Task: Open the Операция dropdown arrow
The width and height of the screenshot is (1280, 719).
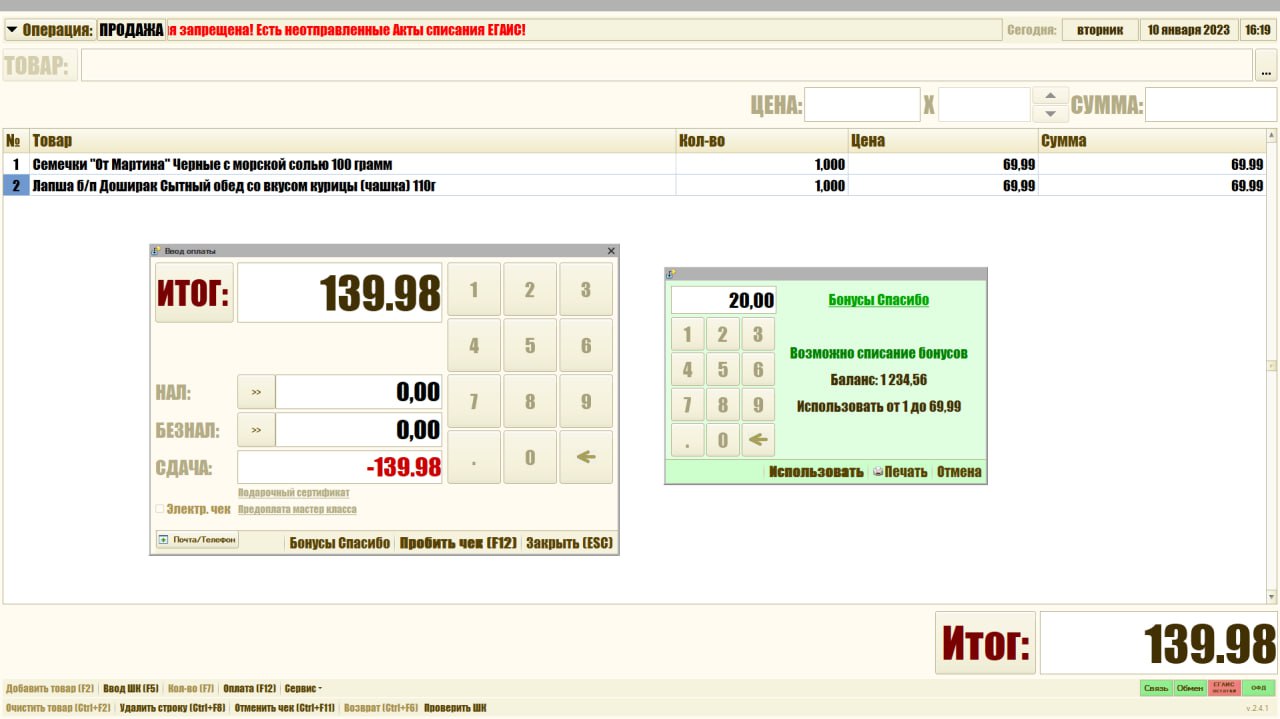Action: point(13,30)
